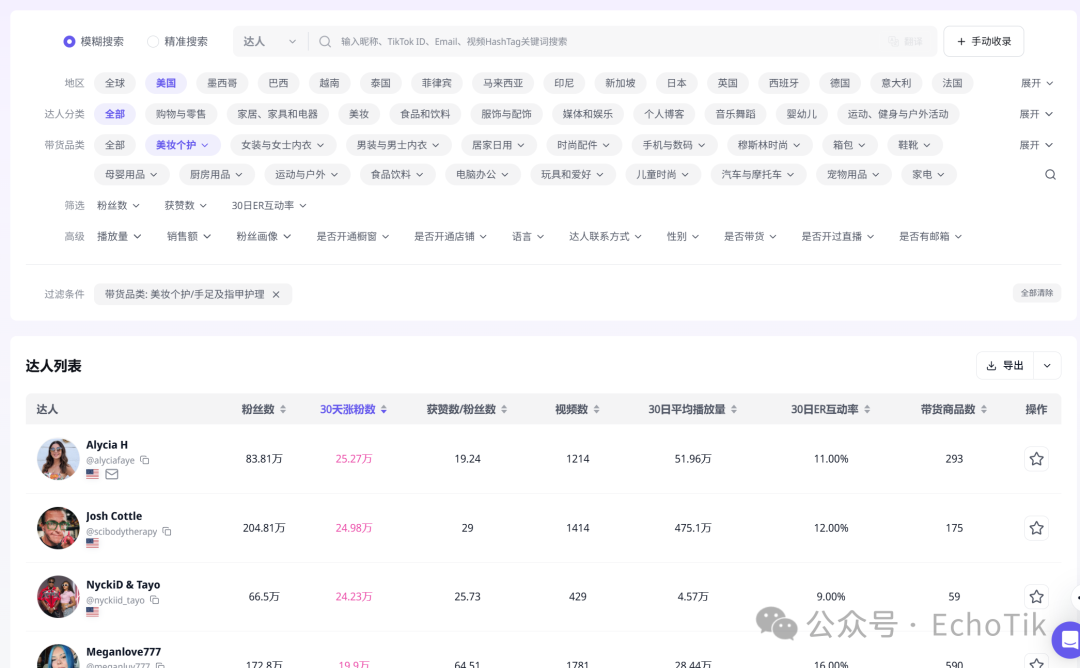Click the search magnifier icon in search bar
The image size is (1080, 668).
point(325,41)
